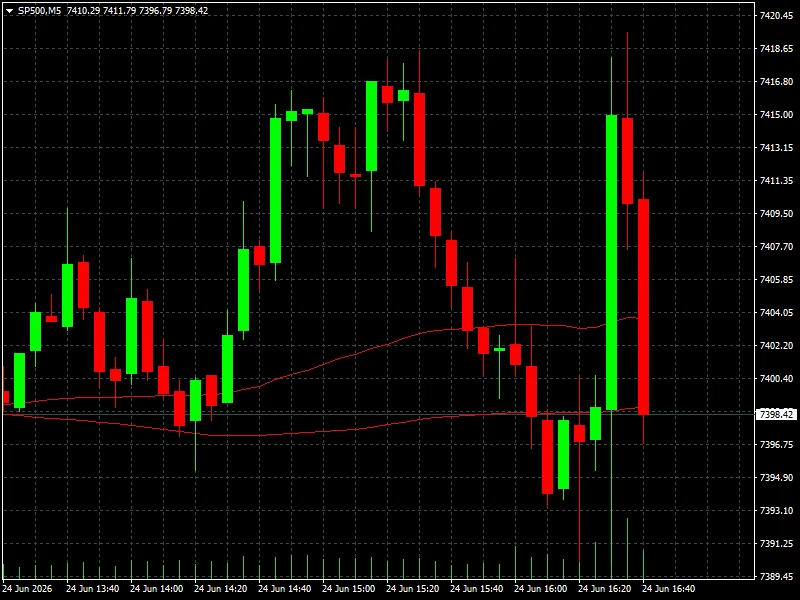Image resolution: width=800 pixels, height=600 pixels.
Task: Click the 24 Jun 14:00 time label
Action: pyautogui.click(x=156, y=589)
